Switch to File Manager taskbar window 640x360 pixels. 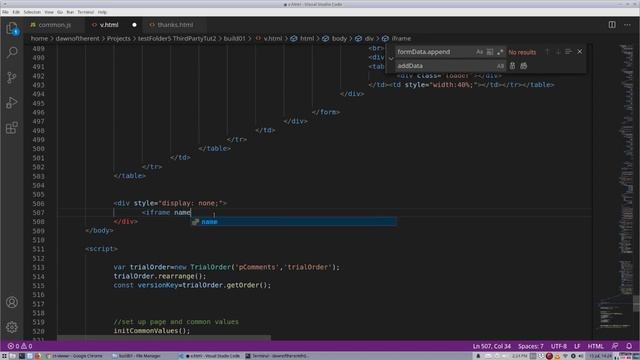(136, 356)
